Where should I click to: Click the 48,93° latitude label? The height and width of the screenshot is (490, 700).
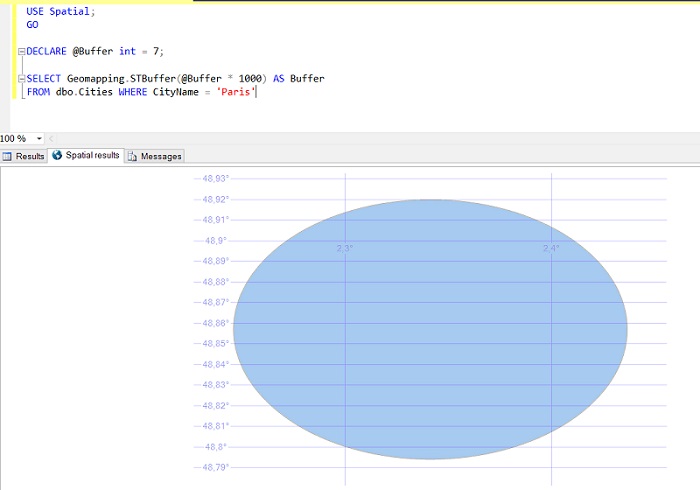[x=215, y=179]
